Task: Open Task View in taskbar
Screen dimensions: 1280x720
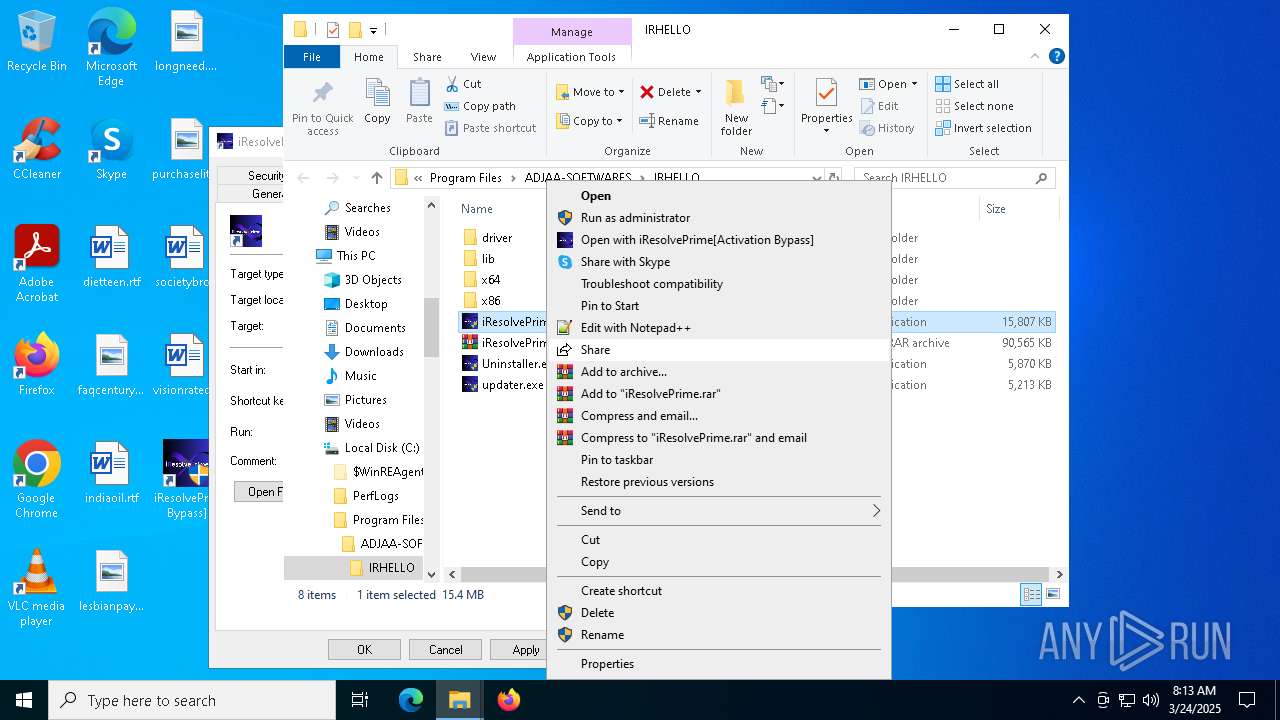Action: 360,700
